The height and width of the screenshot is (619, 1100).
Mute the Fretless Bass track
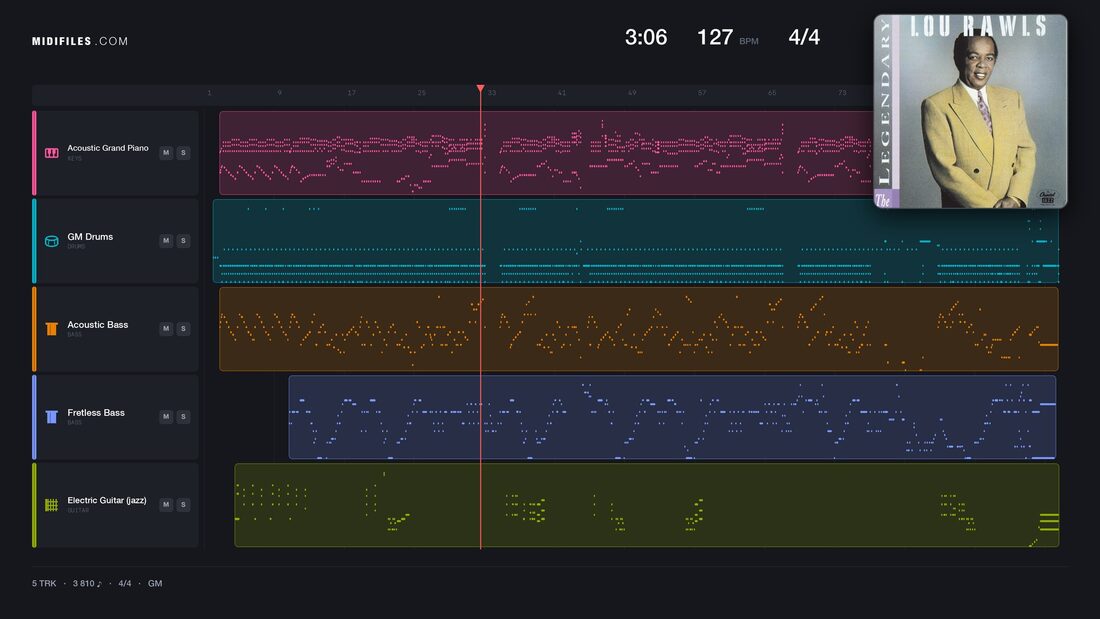coord(166,417)
